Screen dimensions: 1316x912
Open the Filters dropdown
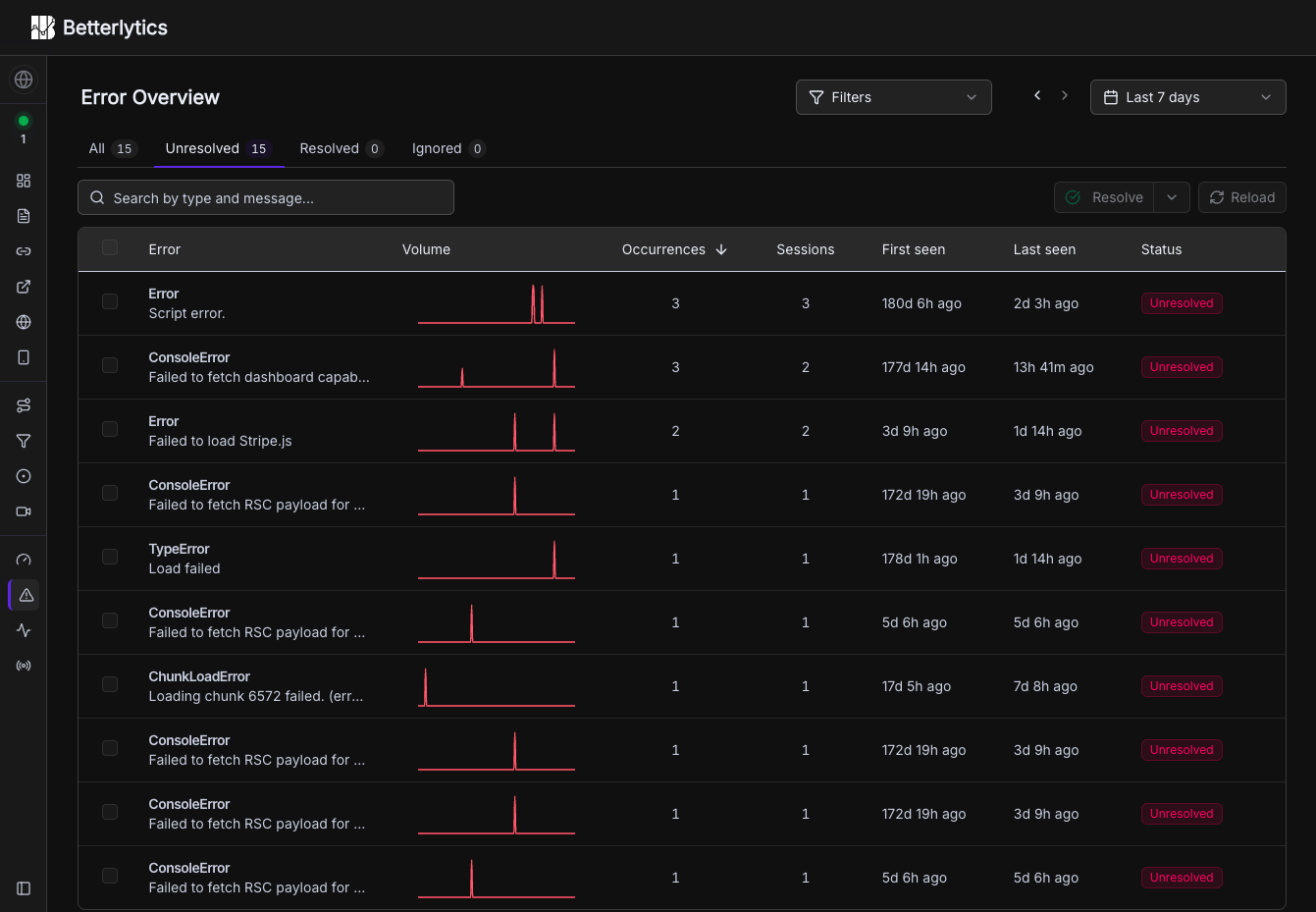pos(894,97)
